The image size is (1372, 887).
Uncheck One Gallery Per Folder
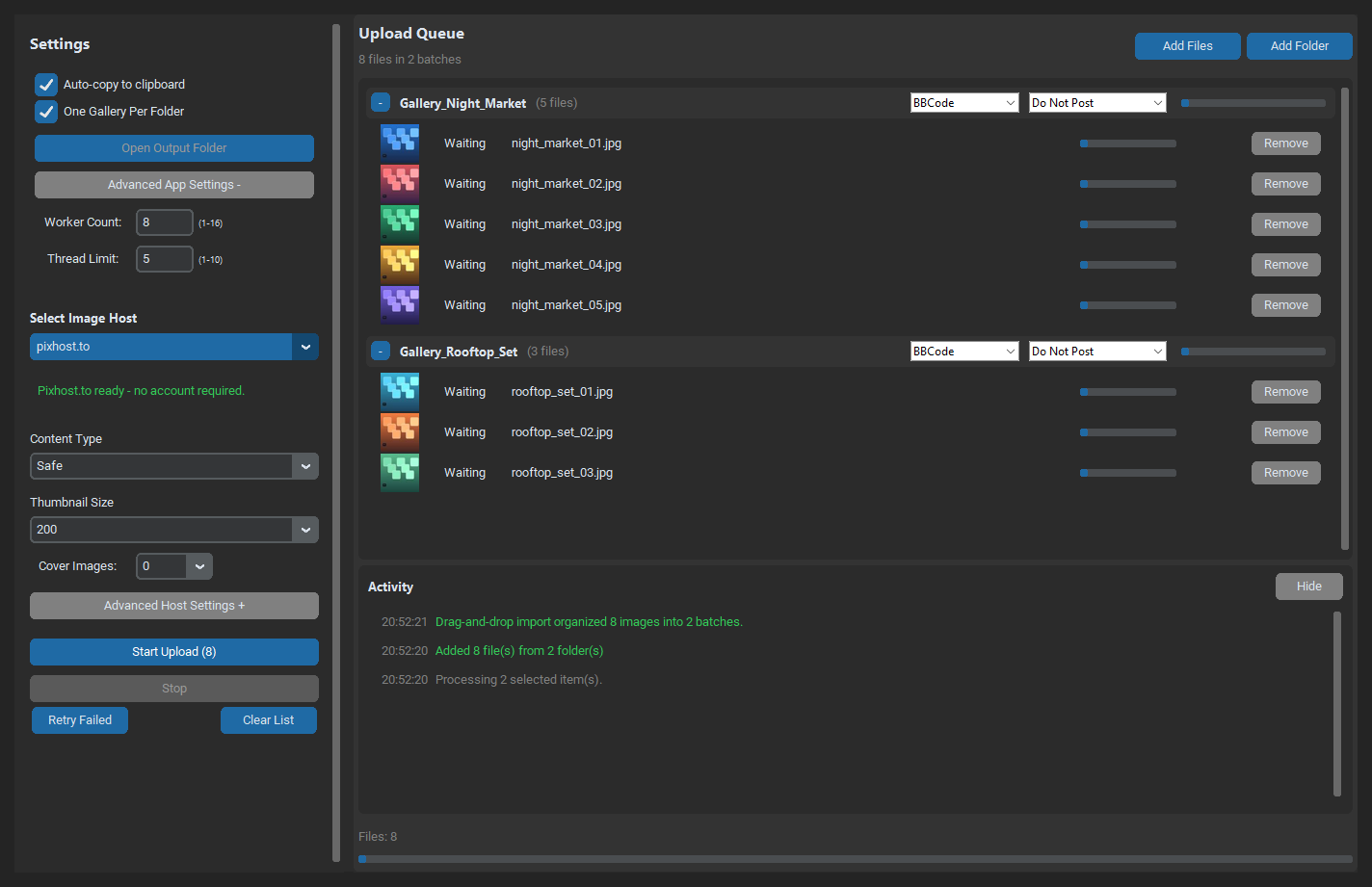(46, 112)
